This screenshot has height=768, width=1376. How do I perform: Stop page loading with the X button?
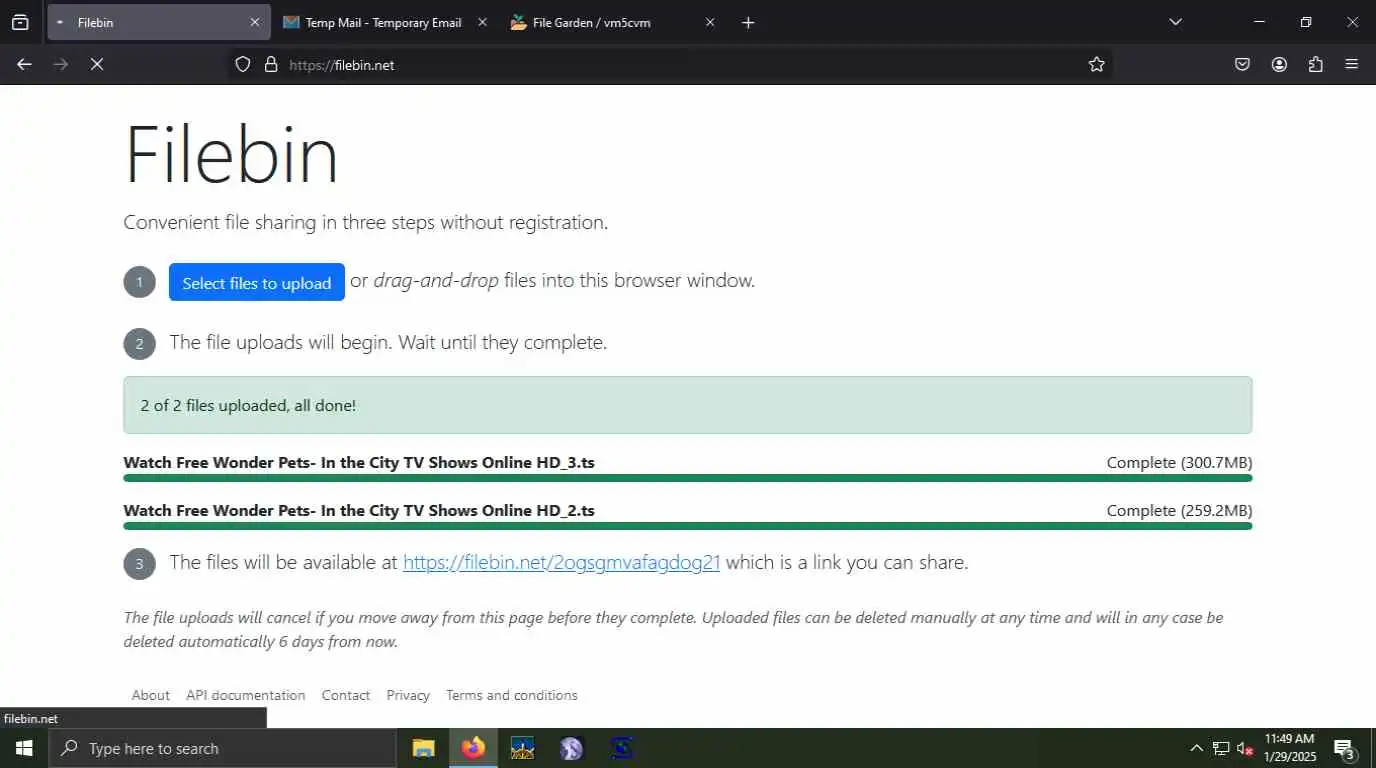point(97,64)
